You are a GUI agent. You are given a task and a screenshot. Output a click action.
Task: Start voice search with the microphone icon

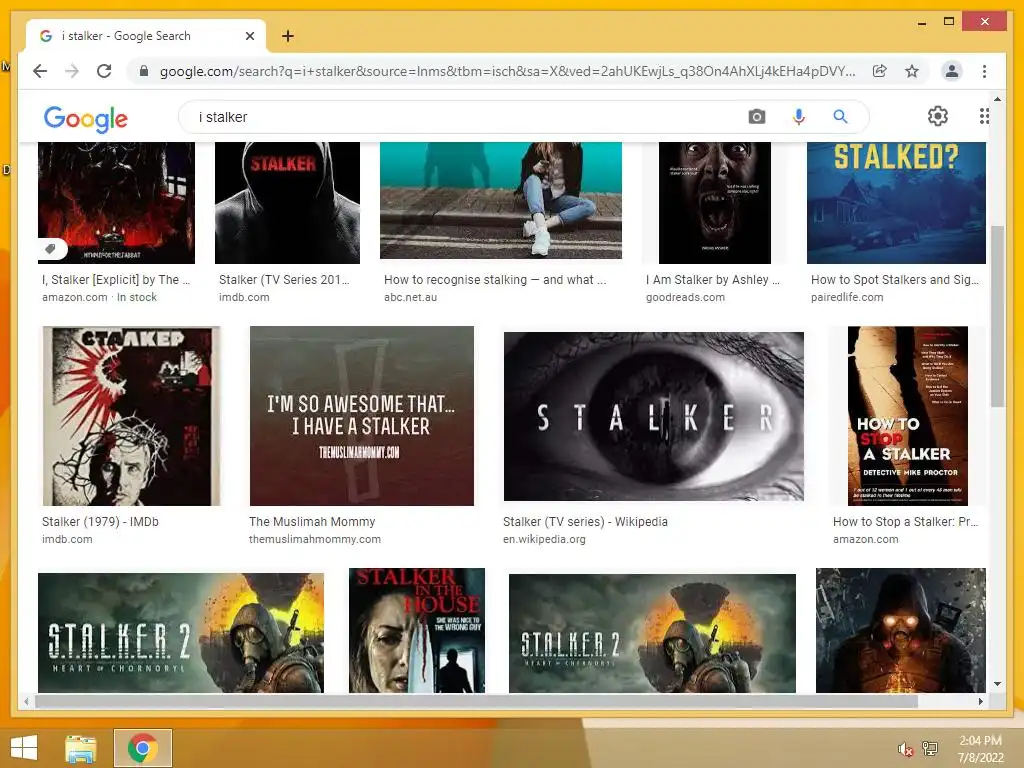pos(799,117)
